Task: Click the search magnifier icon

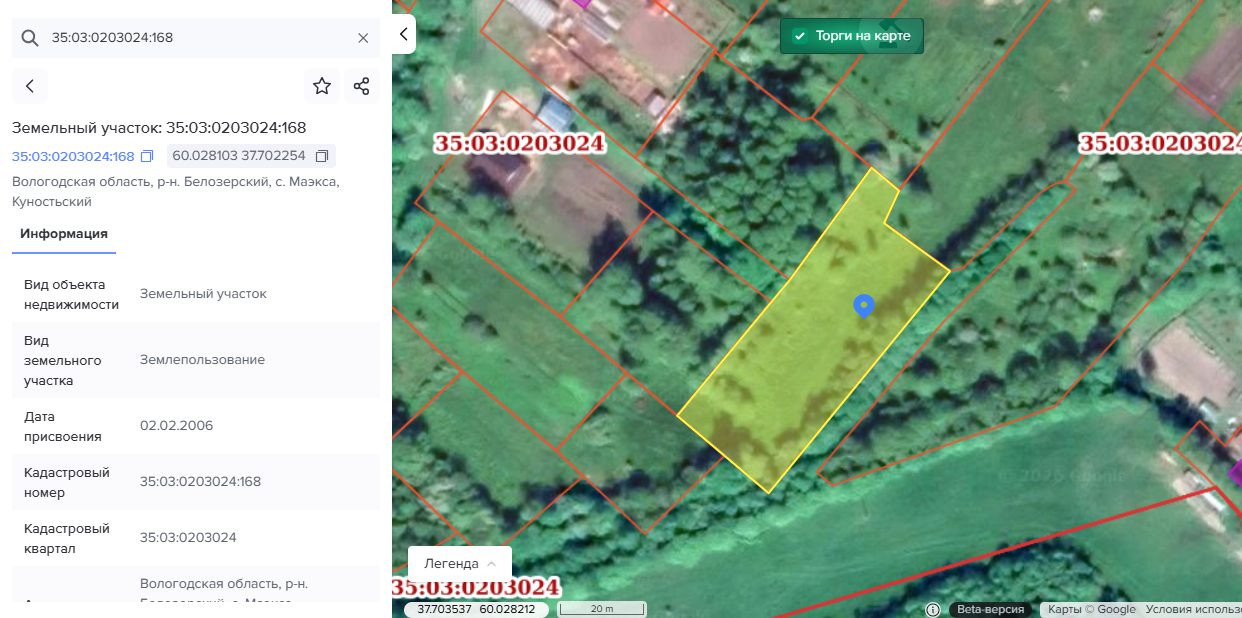Action: (x=30, y=38)
